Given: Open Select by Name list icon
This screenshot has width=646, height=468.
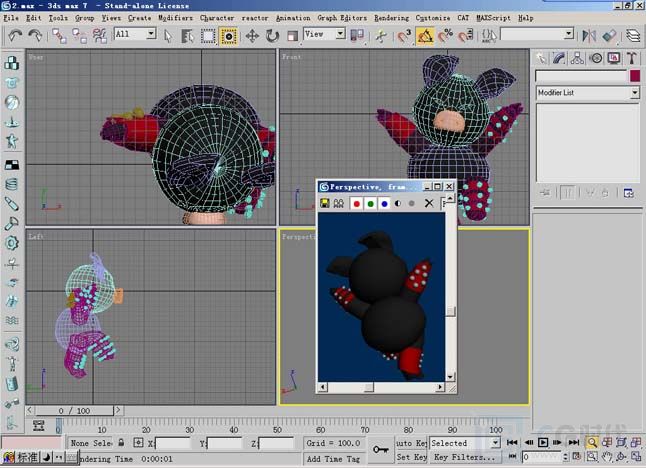Looking at the screenshot, I should coord(187,36).
